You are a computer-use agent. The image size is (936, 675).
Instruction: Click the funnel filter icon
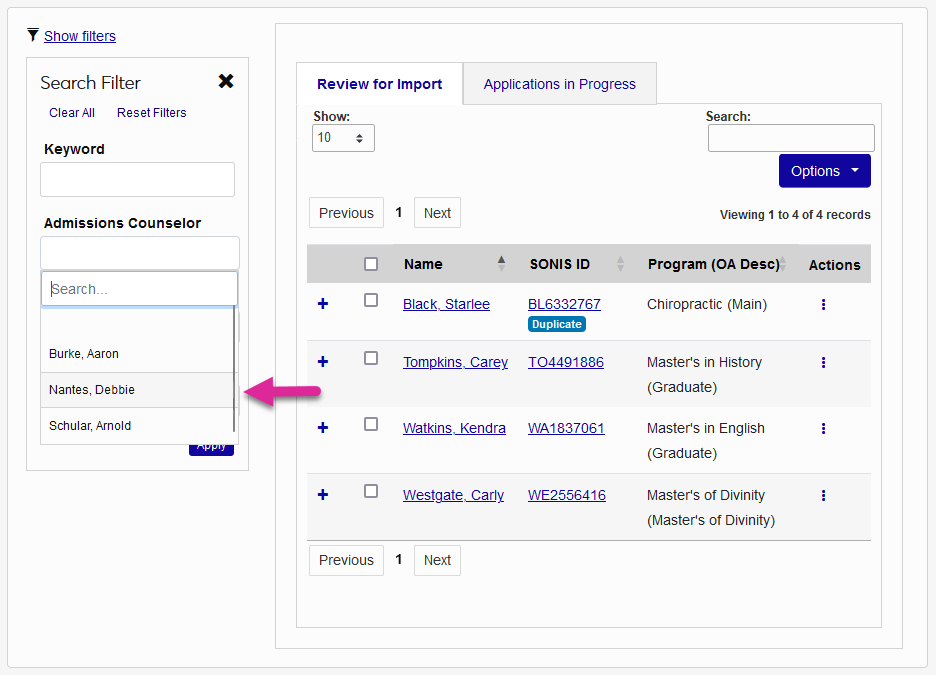(34, 35)
